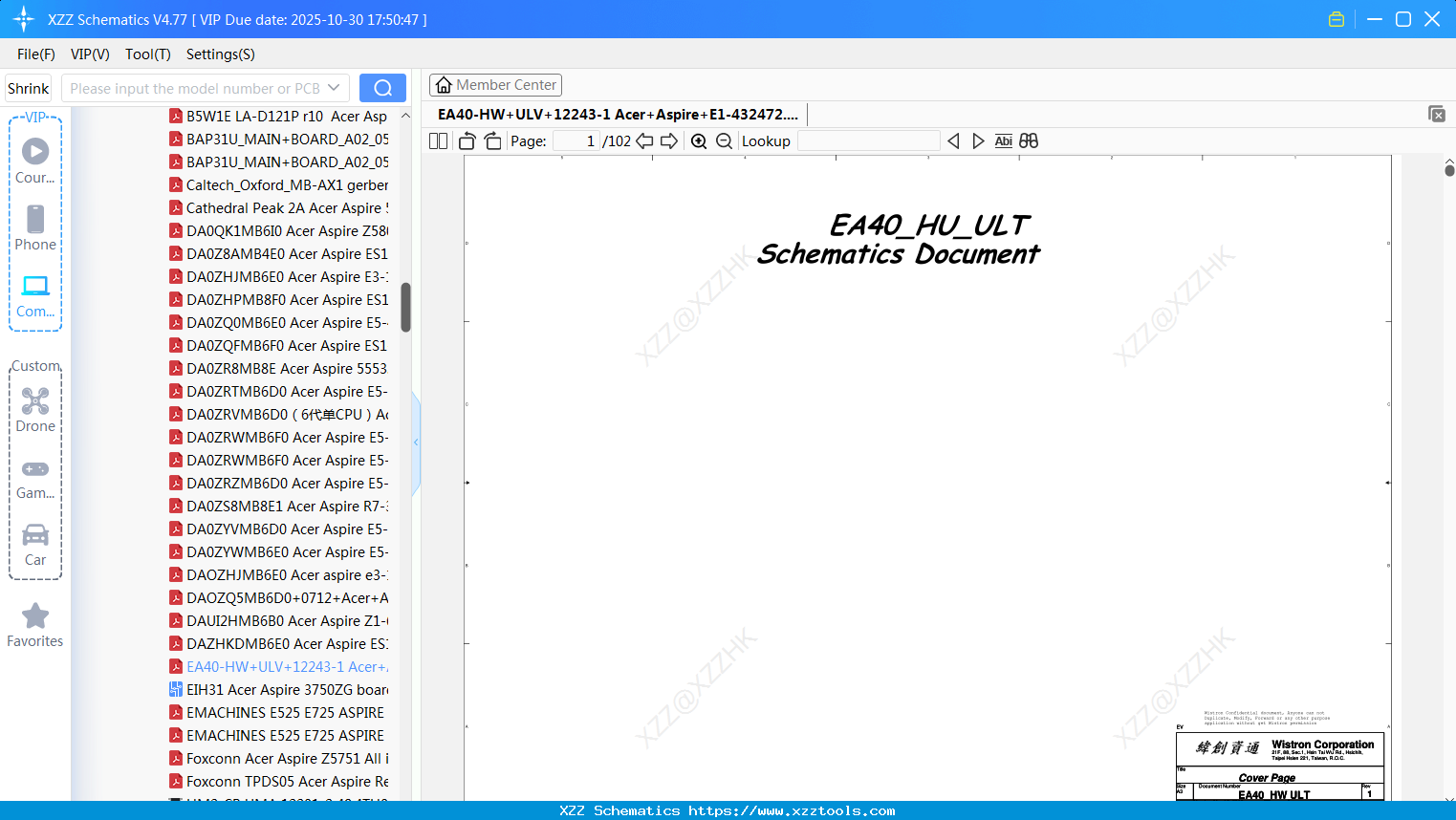
Task: Click the XZZ app logo in title bar
Action: click(x=24, y=19)
